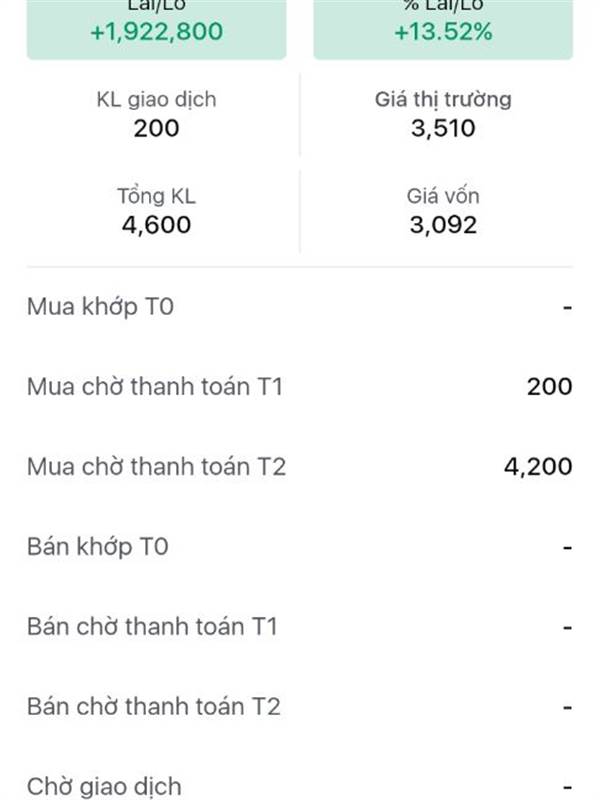This screenshot has width=600, height=800.
Task: Click the 200 value under KL giao dịch
Action: [x=156, y=128]
